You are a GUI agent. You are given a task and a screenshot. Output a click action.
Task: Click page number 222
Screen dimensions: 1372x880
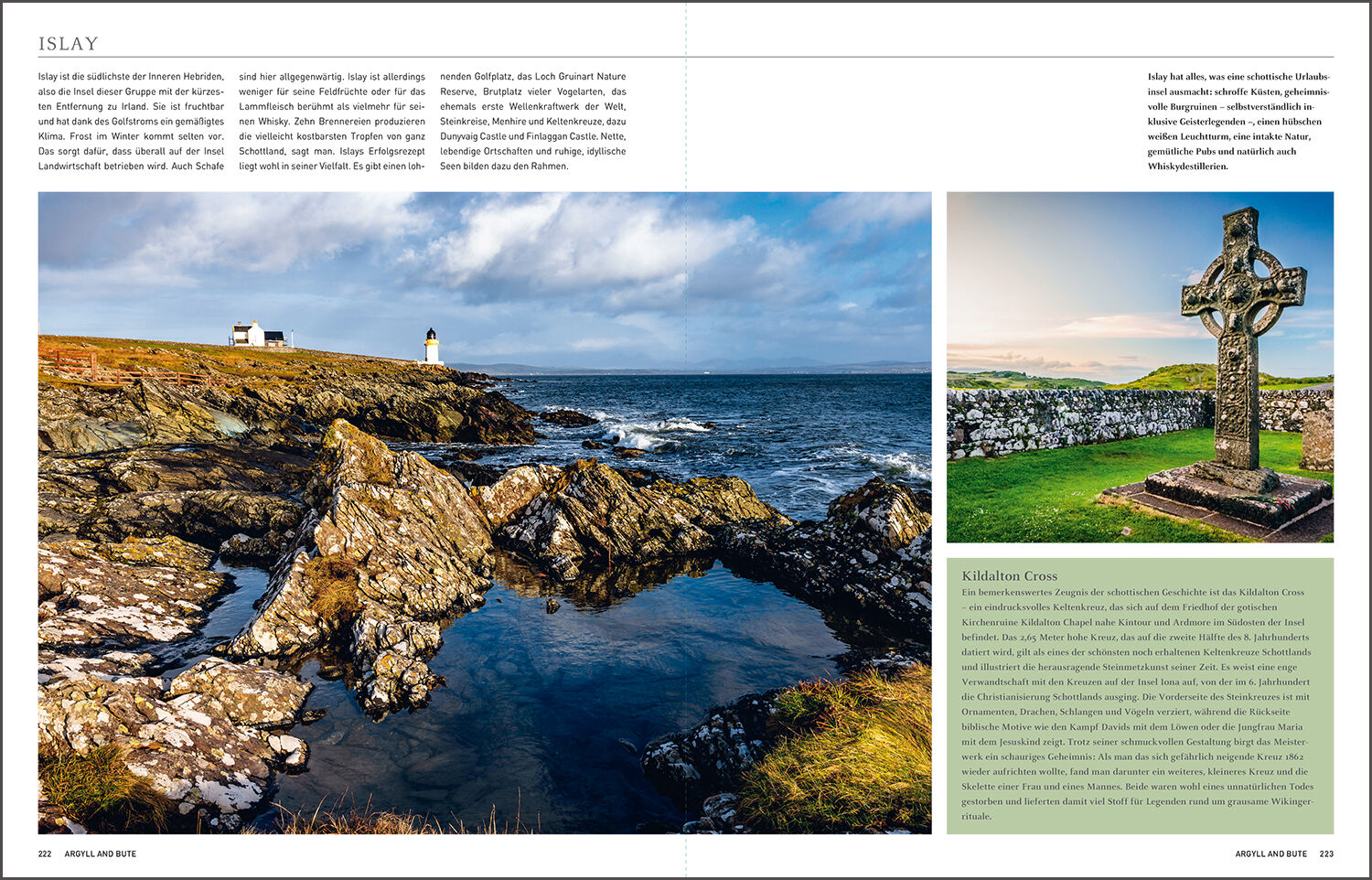(x=45, y=853)
